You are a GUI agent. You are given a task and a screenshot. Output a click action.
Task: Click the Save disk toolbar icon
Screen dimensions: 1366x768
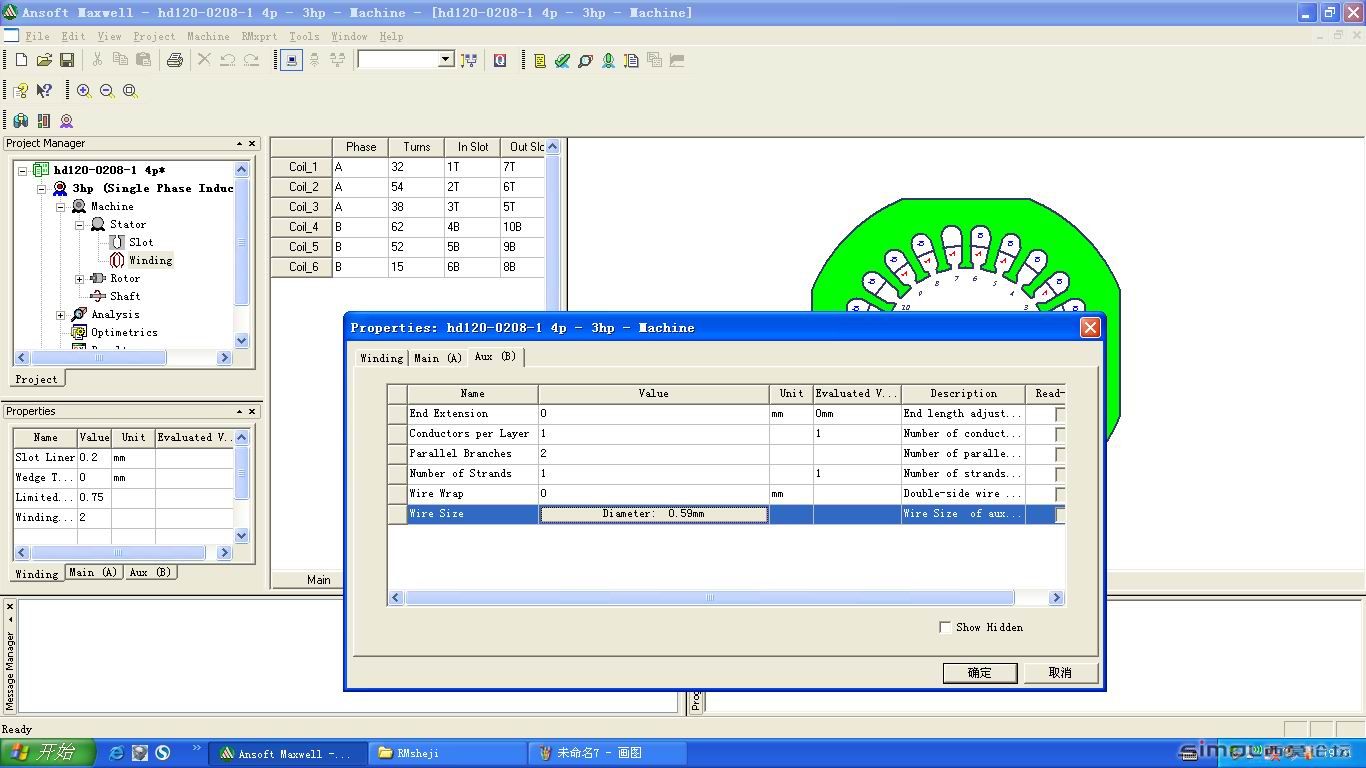(67, 60)
